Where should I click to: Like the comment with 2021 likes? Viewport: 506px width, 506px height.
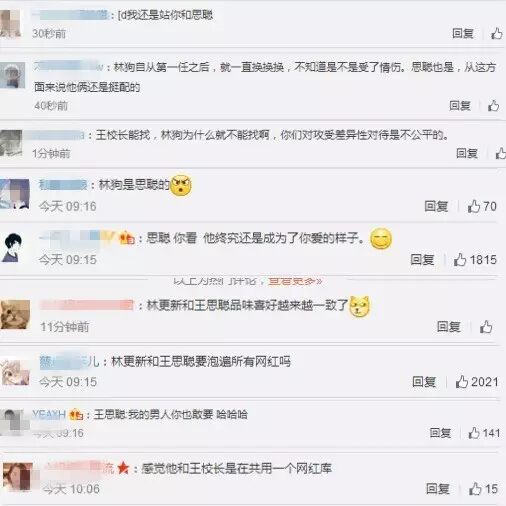pyautogui.click(x=462, y=382)
